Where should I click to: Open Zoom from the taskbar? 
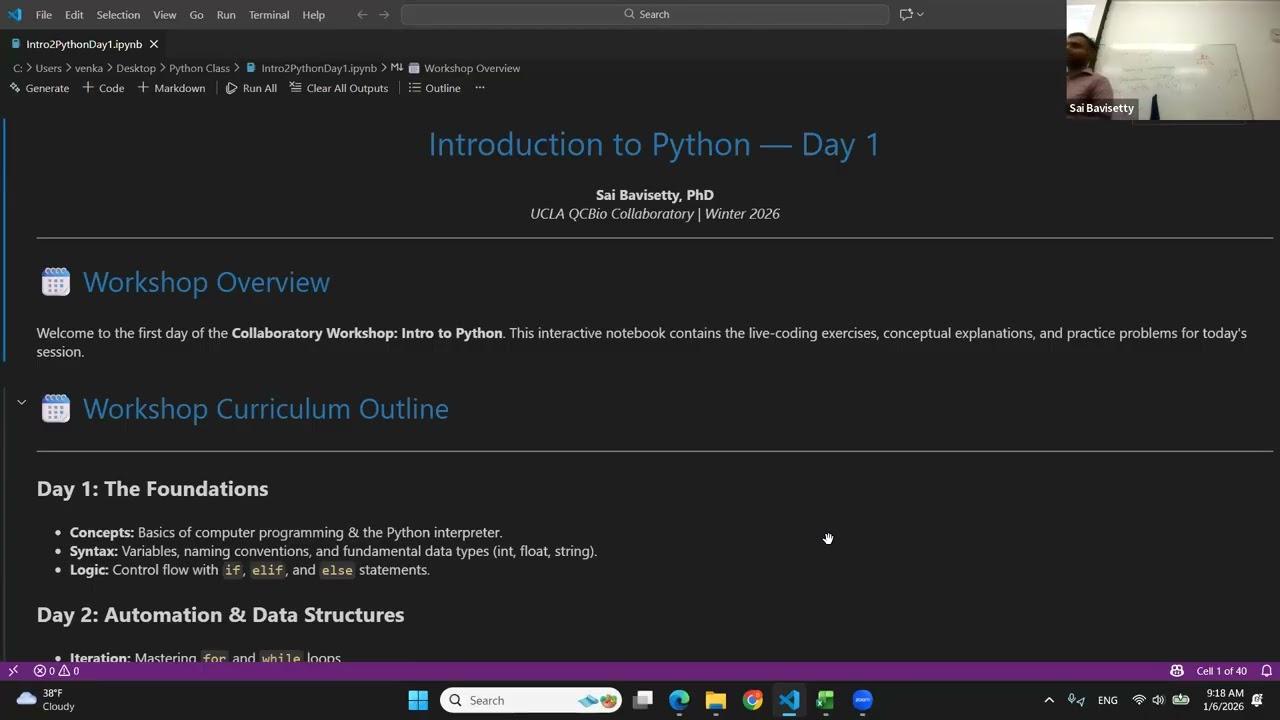pyautogui.click(x=862, y=700)
